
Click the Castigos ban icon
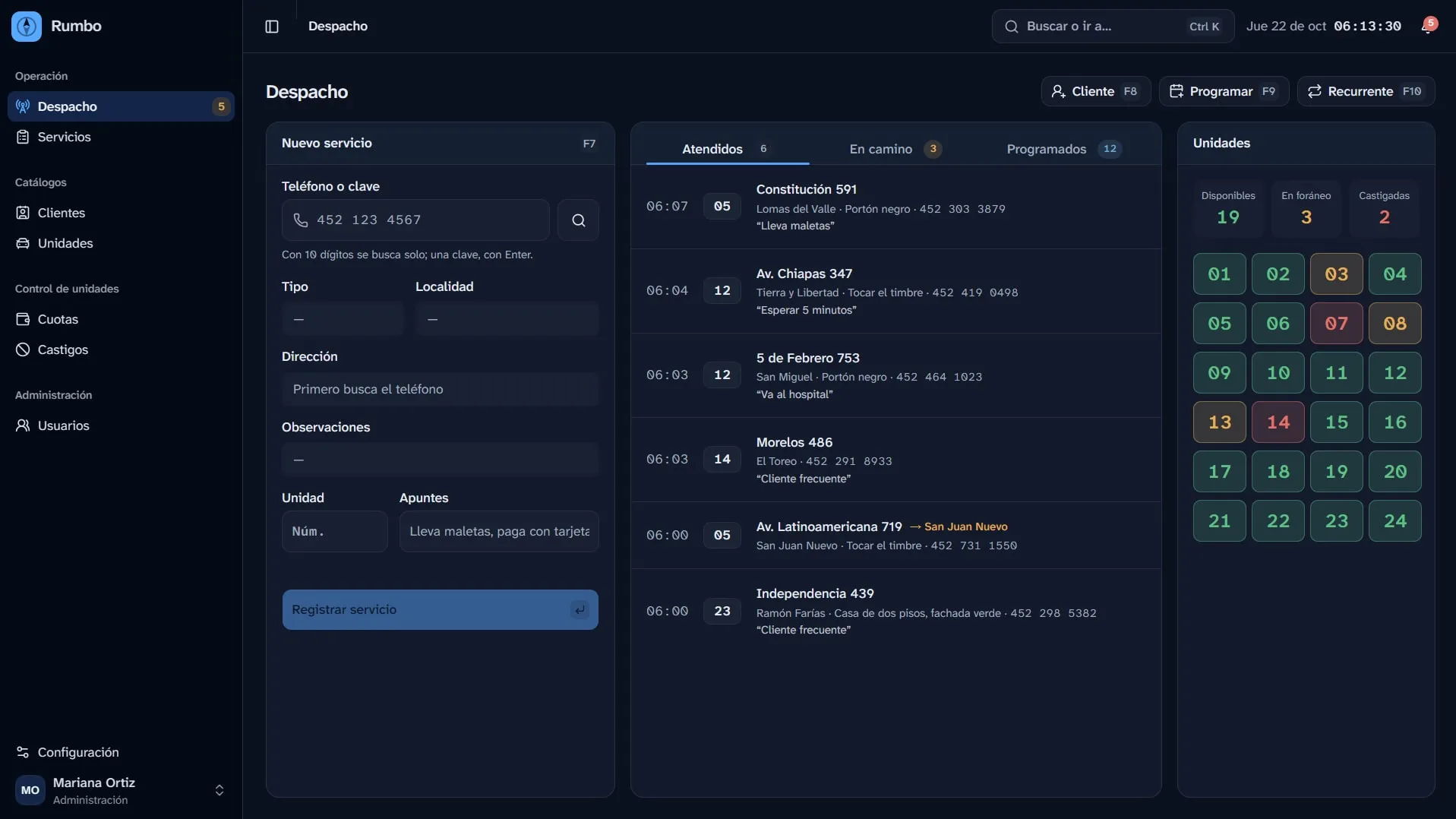23,349
